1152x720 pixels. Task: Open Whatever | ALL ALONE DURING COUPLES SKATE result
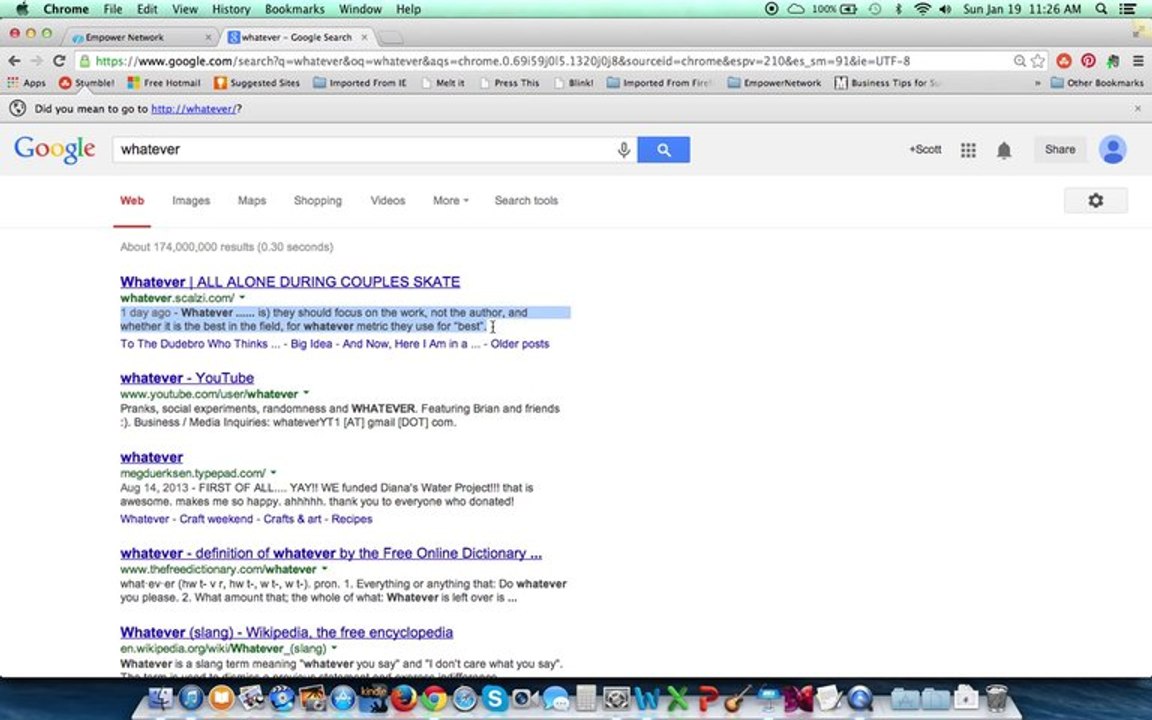pyautogui.click(x=290, y=282)
